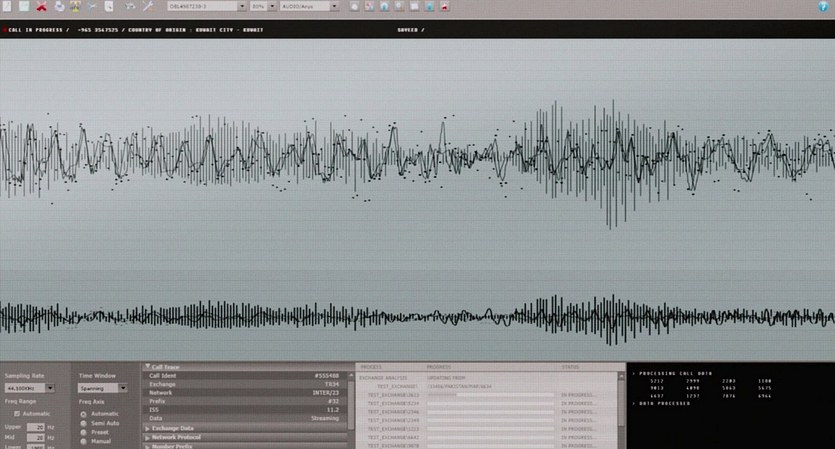Select the Semi Auto Freq Axis option
This screenshot has height=449, width=835.
pyautogui.click(x=84, y=422)
